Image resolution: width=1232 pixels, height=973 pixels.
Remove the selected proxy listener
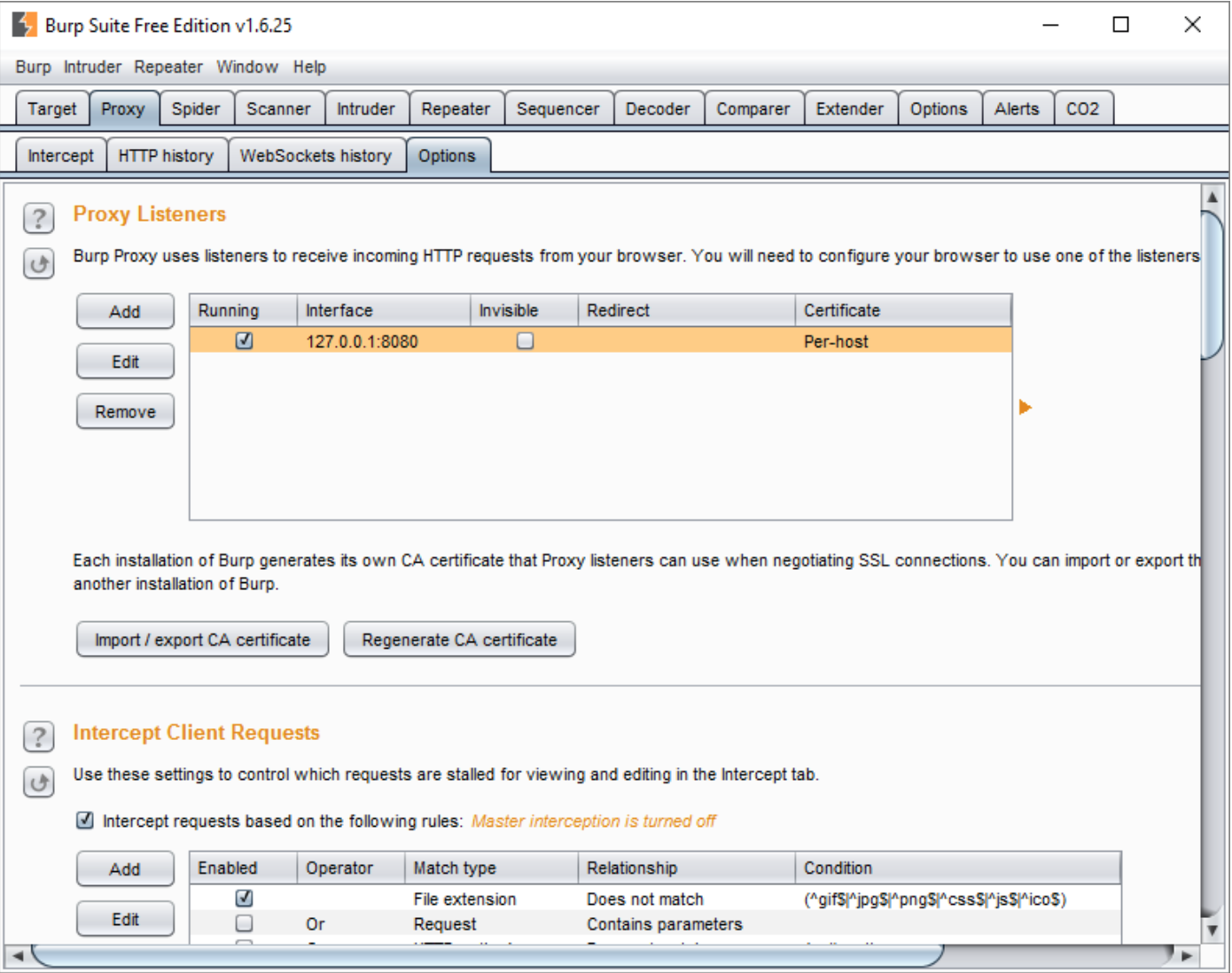(125, 411)
